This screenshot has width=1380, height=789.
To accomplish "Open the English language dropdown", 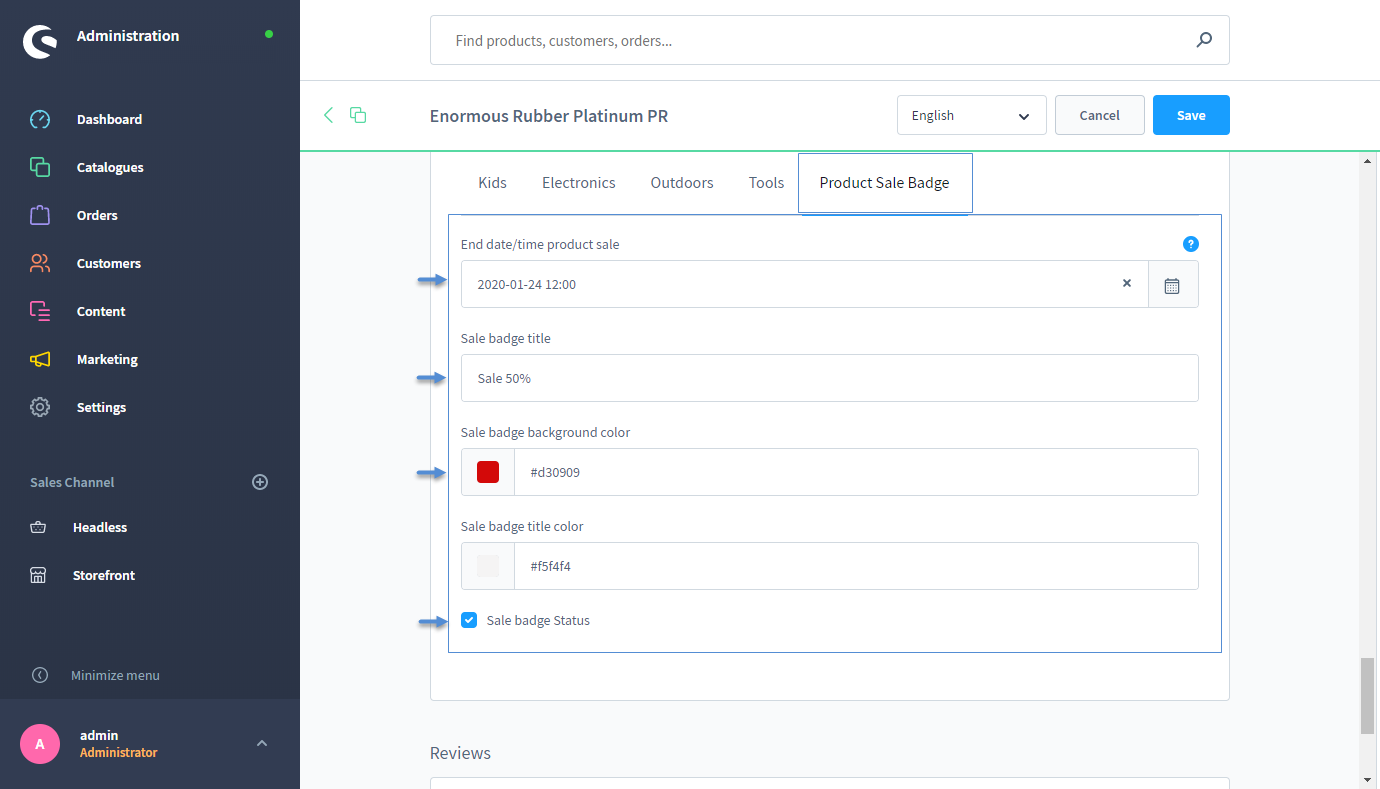I will click(x=972, y=115).
